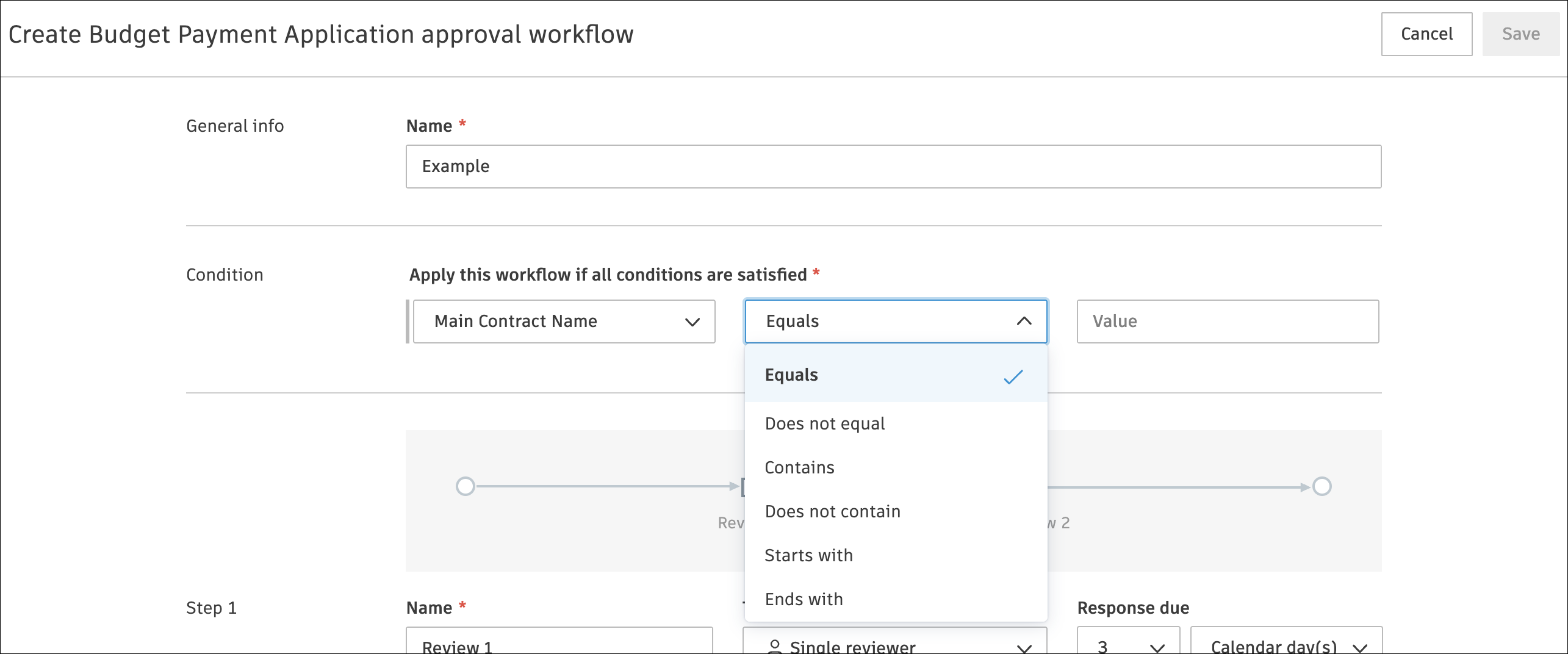This screenshot has width=1568, height=654.
Task: Select the Does not equal option
Action: tap(825, 423)
